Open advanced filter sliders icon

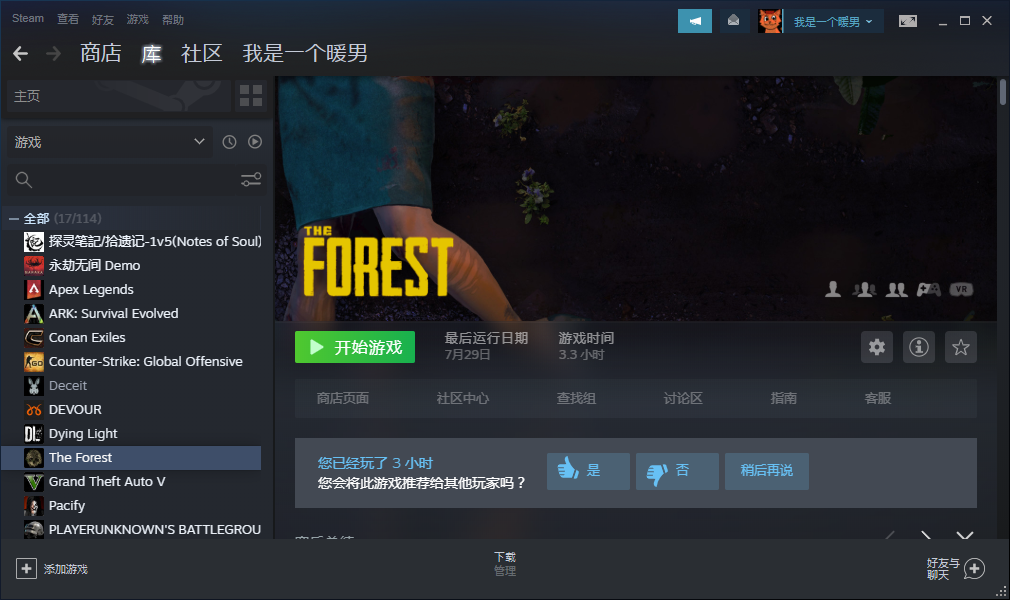click(251, 180)
